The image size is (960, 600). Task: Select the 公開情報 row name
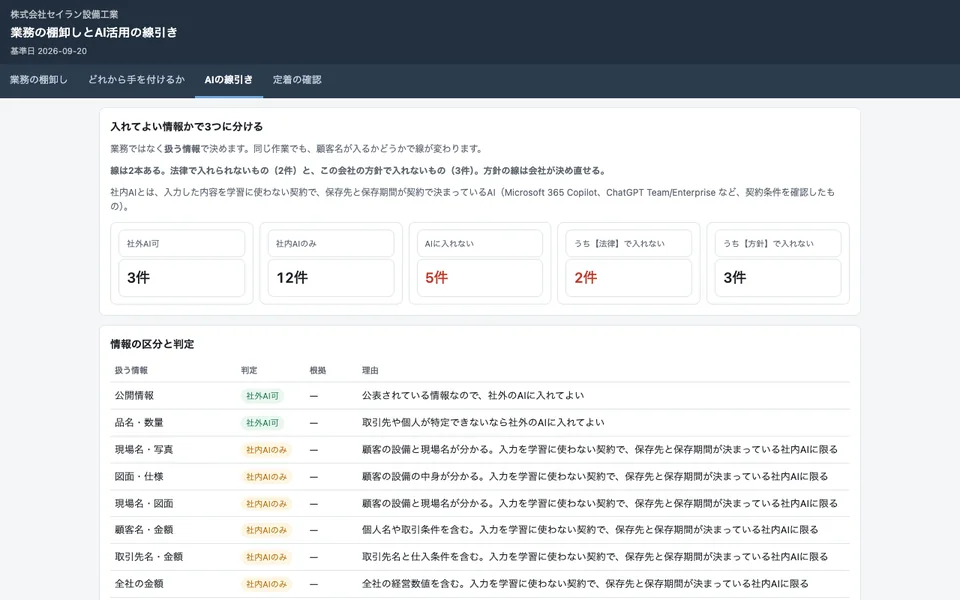134,396
